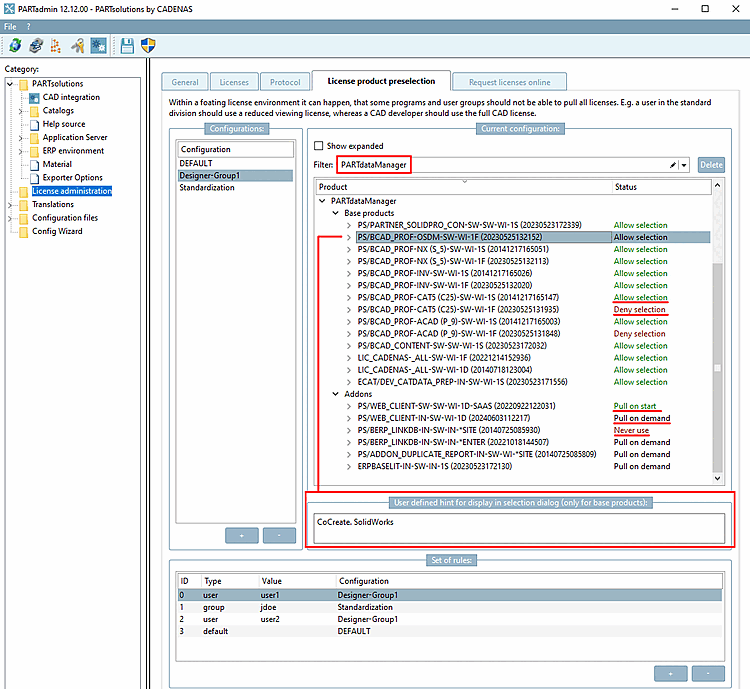
Task: Select the Standardization configuration in the list
Action: click(x=235, y=188)
